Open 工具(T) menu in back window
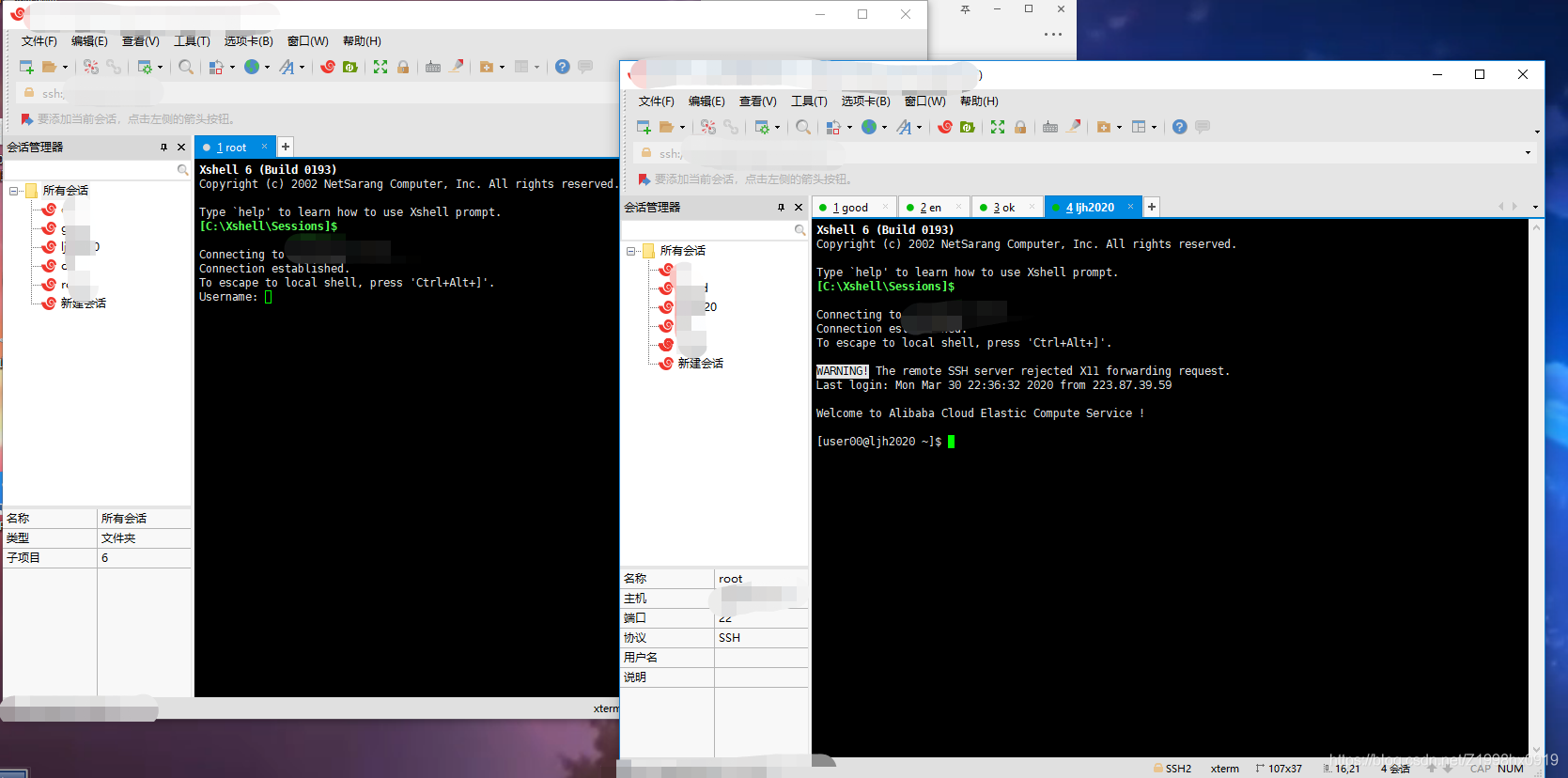Viewport: 1568px width, 778px height. [192, 41]
